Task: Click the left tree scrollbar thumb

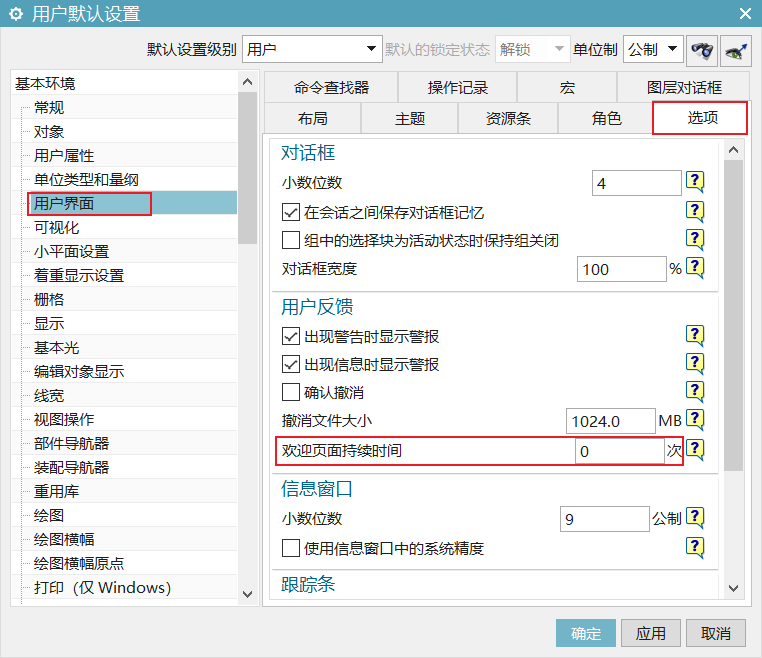Action: (247, 168)
